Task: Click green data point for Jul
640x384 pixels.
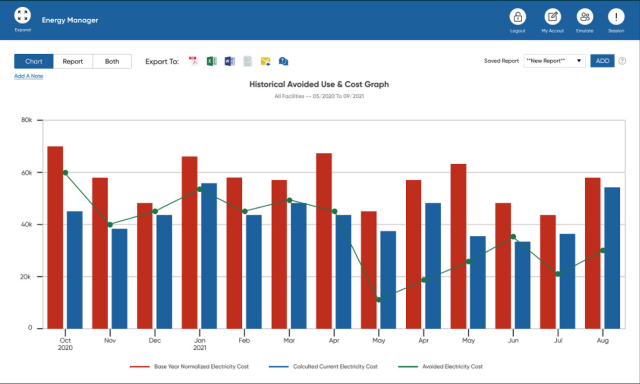Action: coord(558,274)
